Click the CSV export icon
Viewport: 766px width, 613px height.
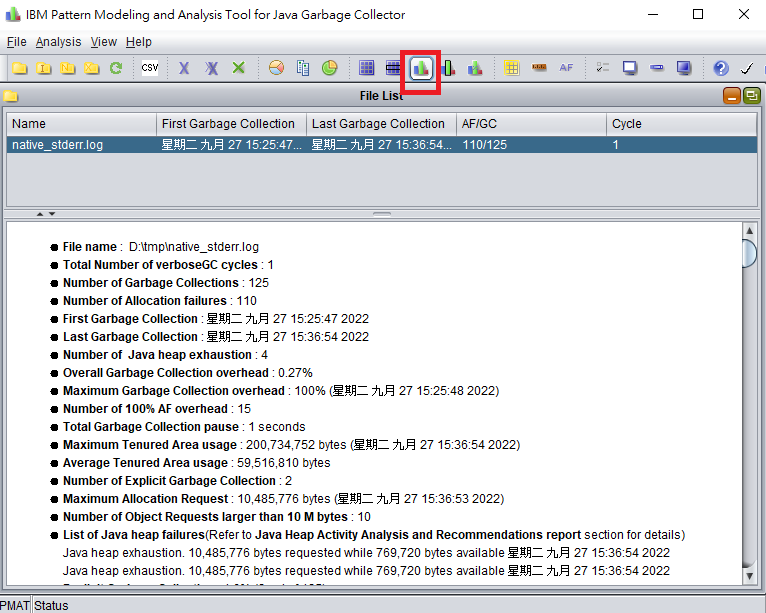click(149, 68)
